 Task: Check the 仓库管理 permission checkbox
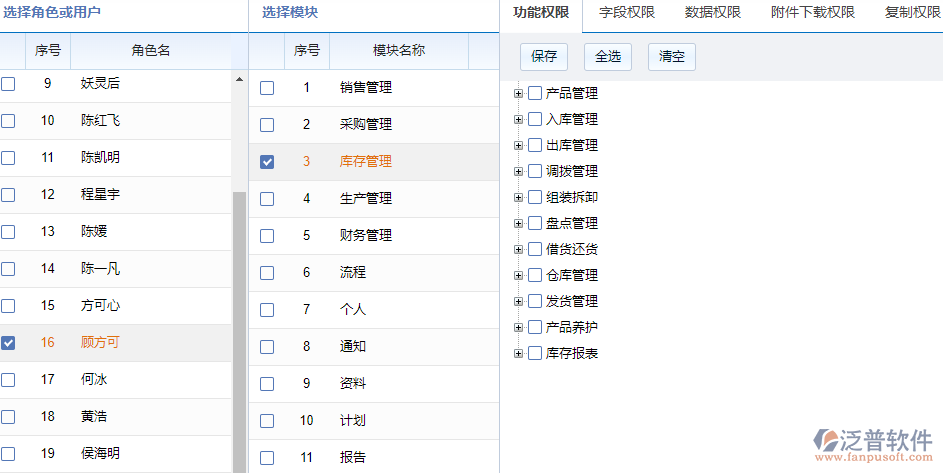pyautogui.click(x=535, y=276)
